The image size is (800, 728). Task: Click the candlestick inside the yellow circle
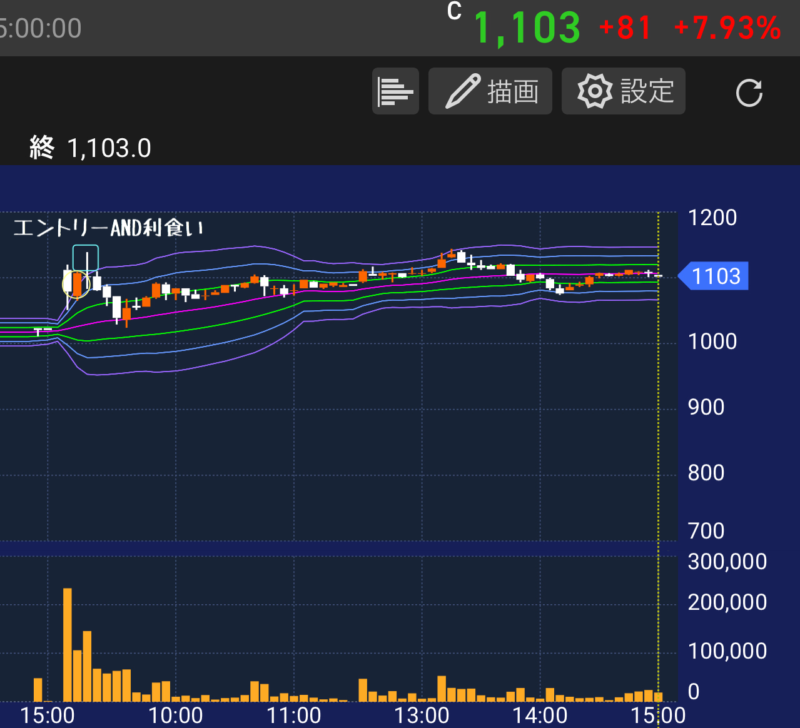point(77,284)
